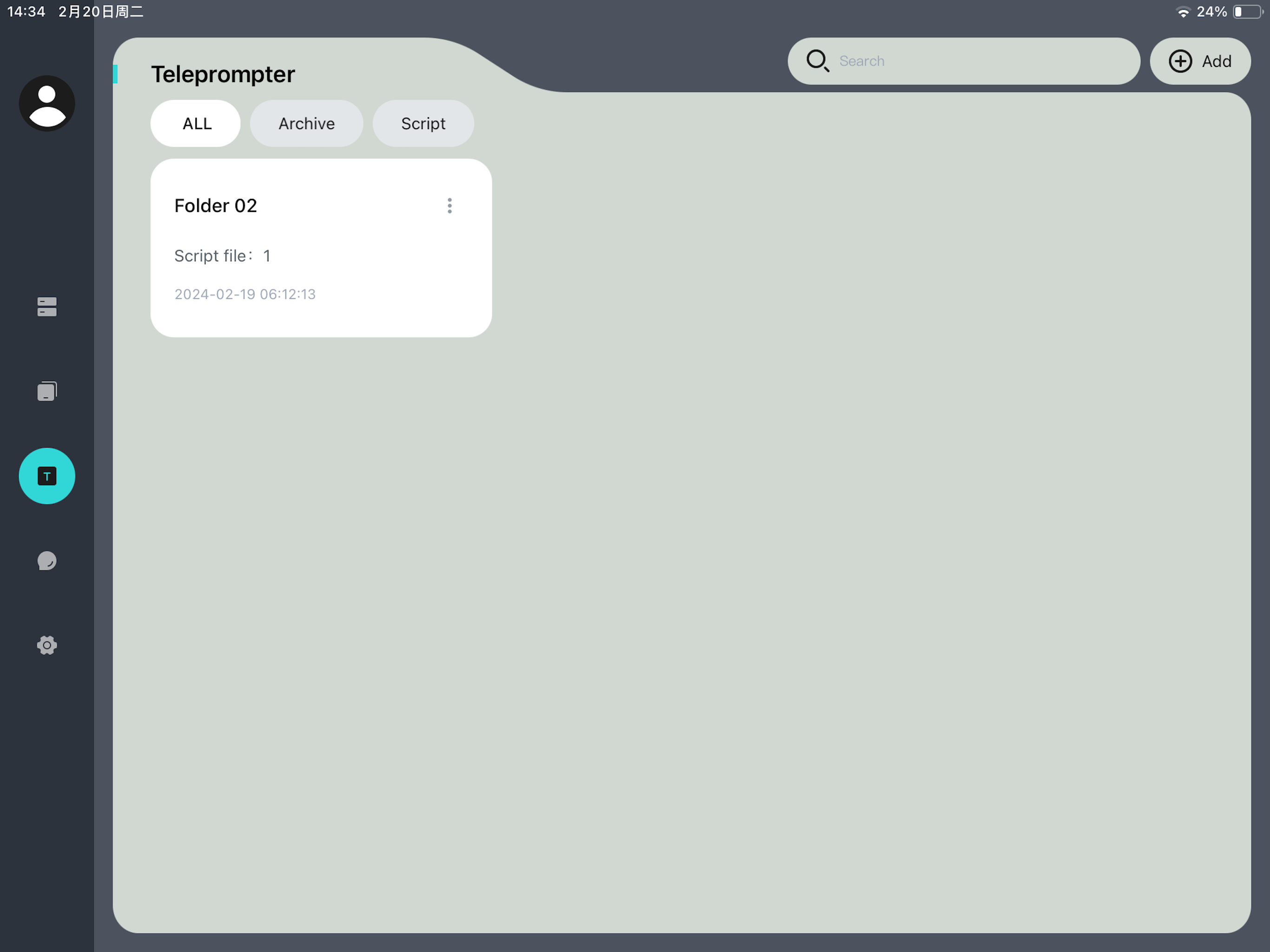Viewport: 1270px width, 952px height.
Task: Check the battery status icon
Action: coord(1248,12)
